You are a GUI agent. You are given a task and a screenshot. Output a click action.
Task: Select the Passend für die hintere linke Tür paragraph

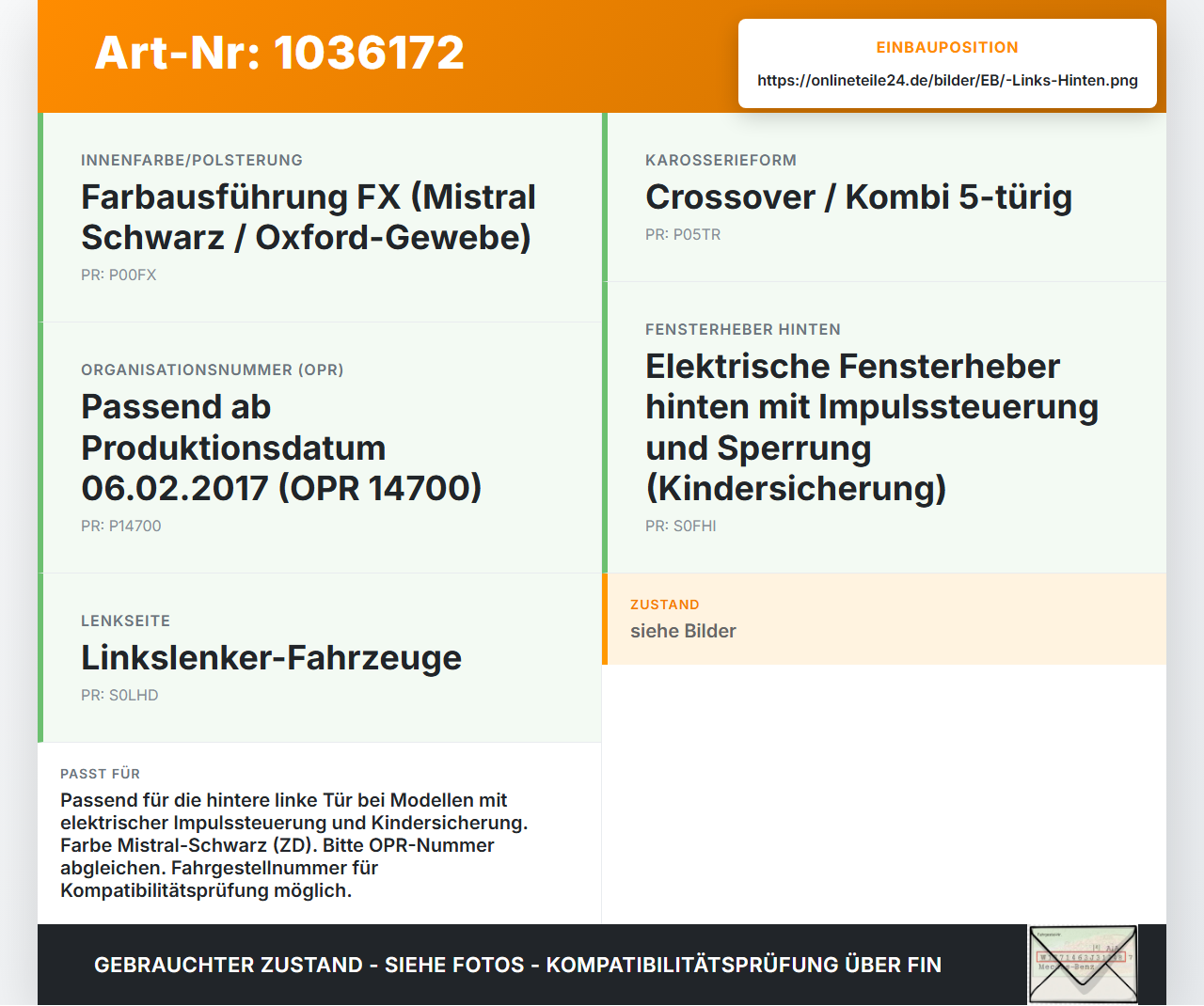294,845
